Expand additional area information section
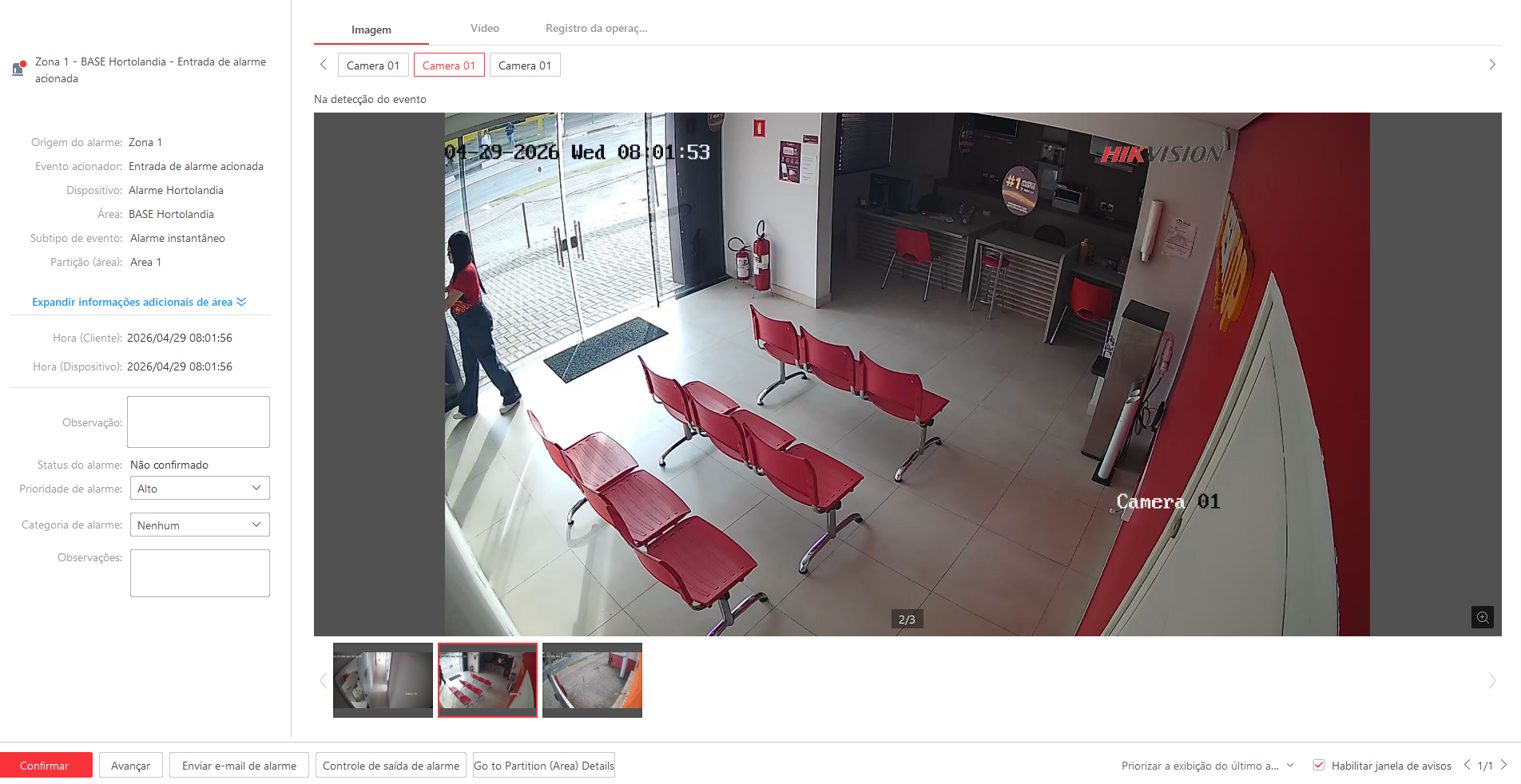This screenshot has width=1521, height=784. [x=139, y=302]
